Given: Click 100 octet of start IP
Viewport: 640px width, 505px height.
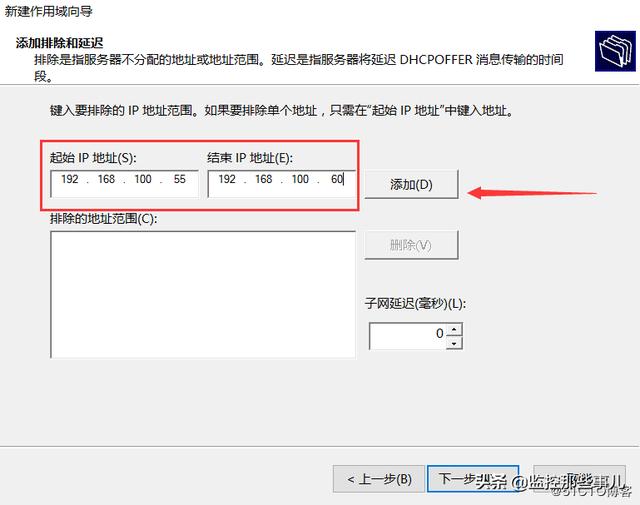Looking at the screenshot, I should point(143,179).
